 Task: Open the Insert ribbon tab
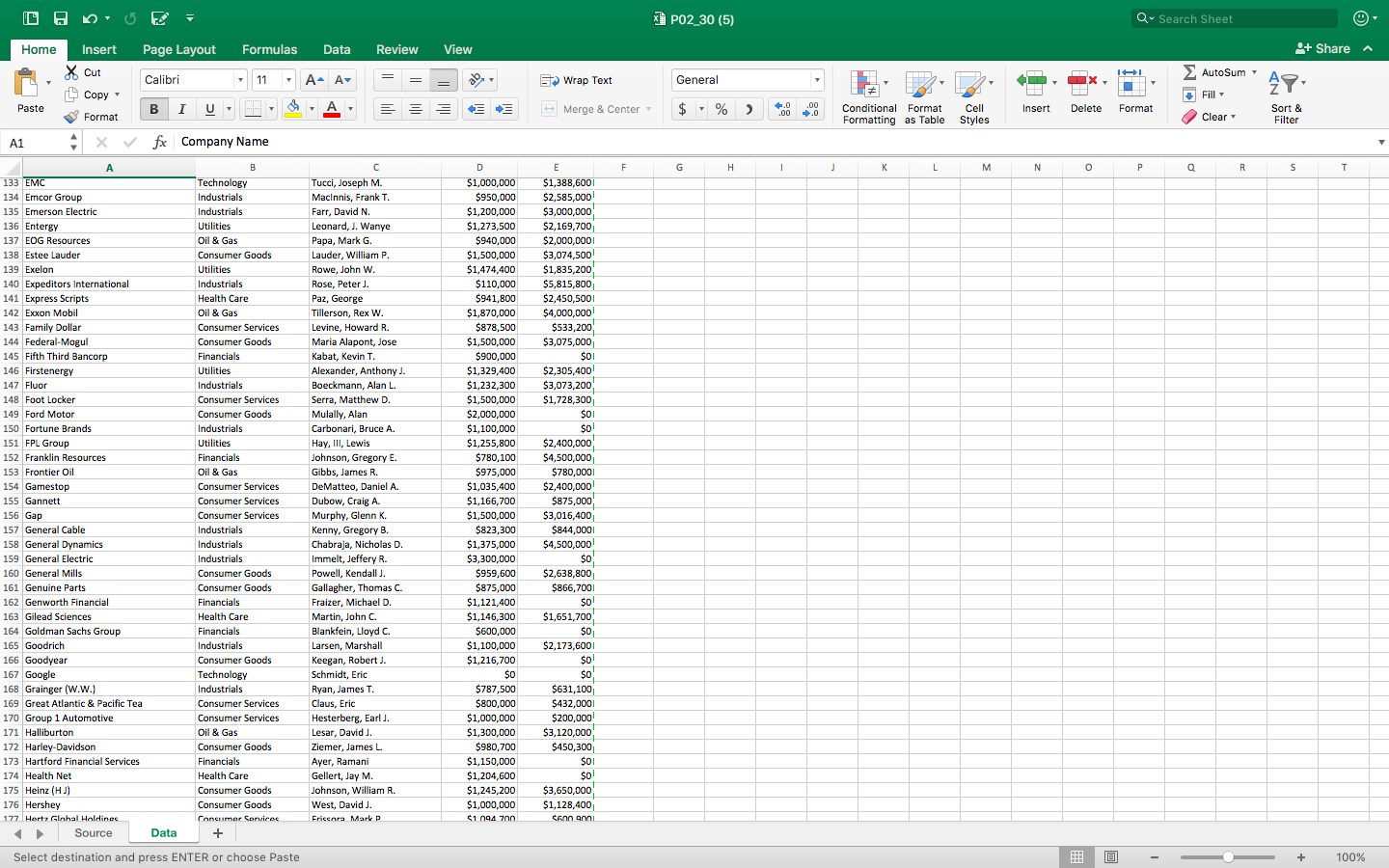(99, 49)
